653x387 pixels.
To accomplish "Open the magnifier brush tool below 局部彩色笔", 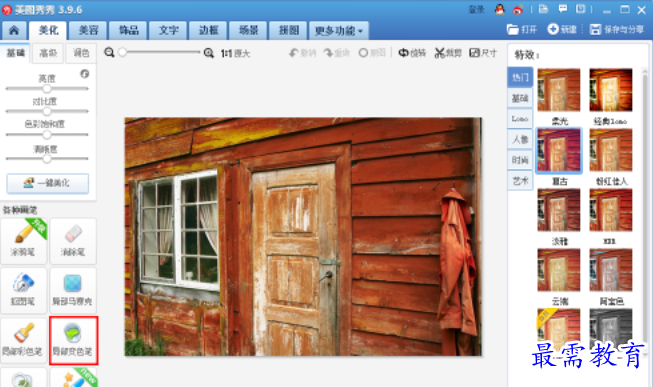I will coord(23,378).
